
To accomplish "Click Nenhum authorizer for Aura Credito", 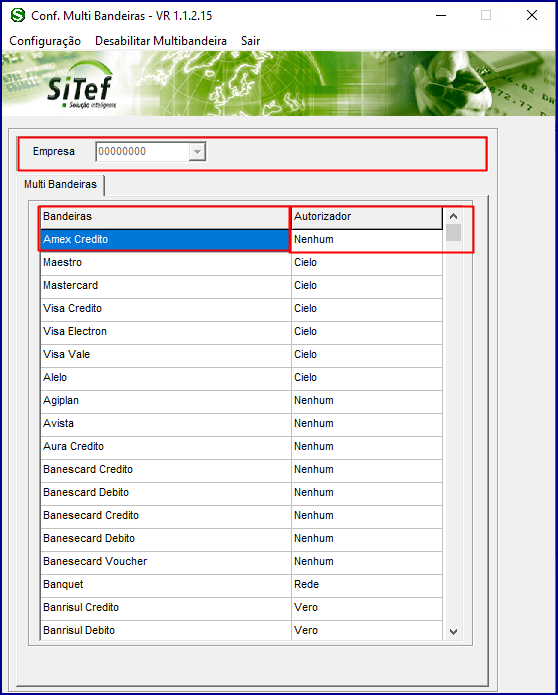I will pyautogui.click(x=367, y=447).
